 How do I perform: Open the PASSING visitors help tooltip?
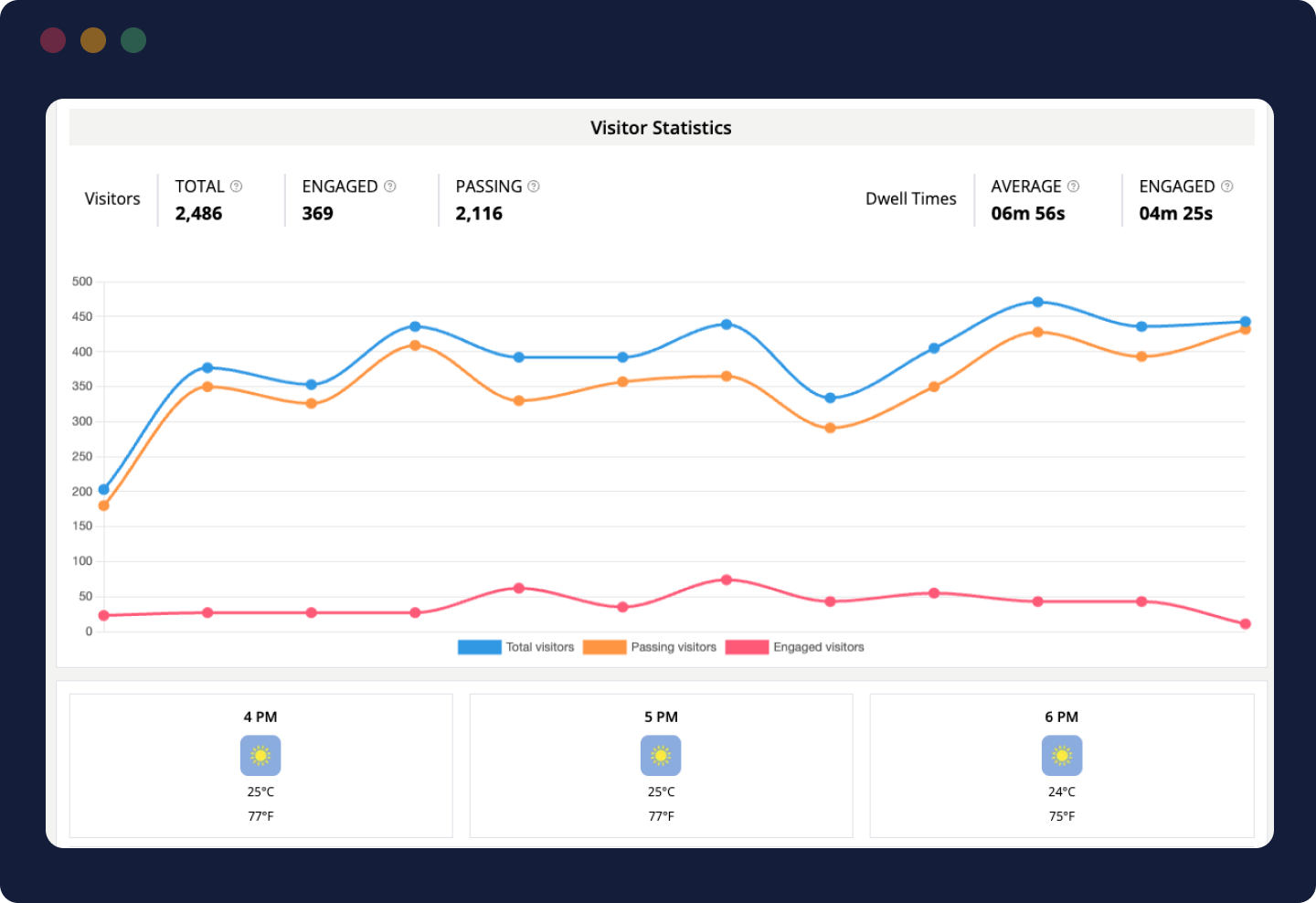click(x=533, y=186)
